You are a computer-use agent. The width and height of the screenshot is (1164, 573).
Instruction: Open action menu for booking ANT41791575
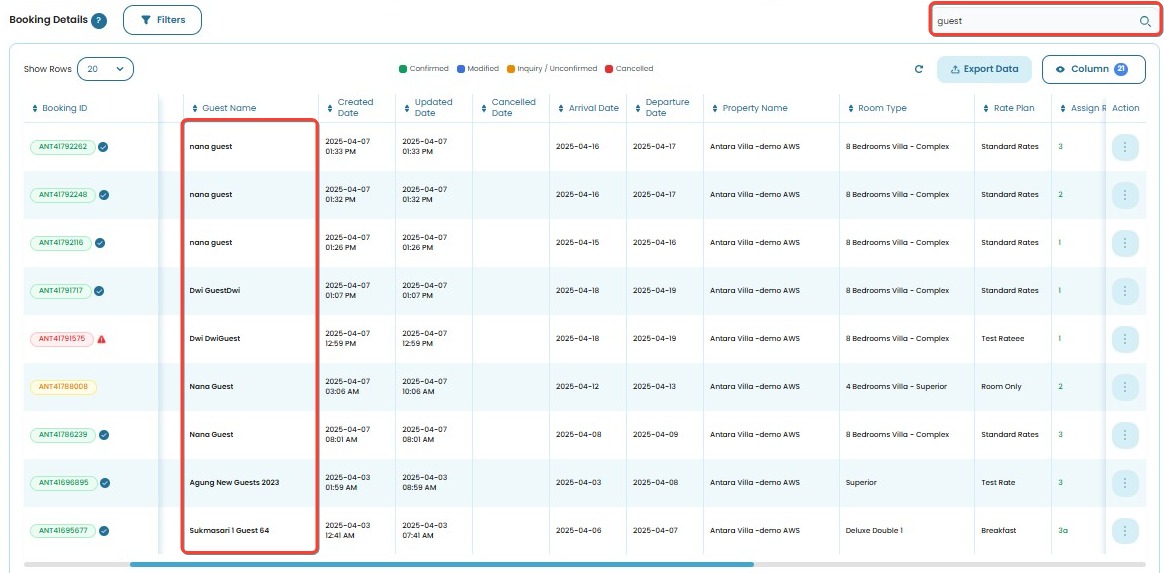pos(1125,339)
